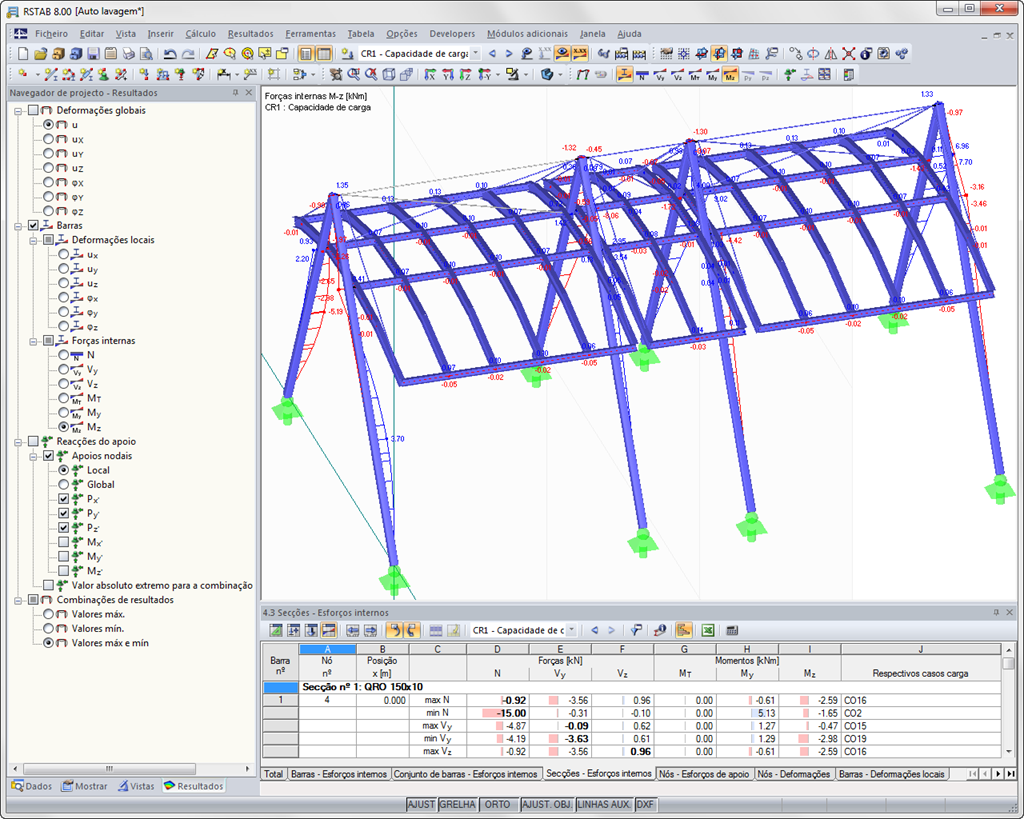
Task: Toggle result values x.xx display icon
Action: click(x=579, y=54)
